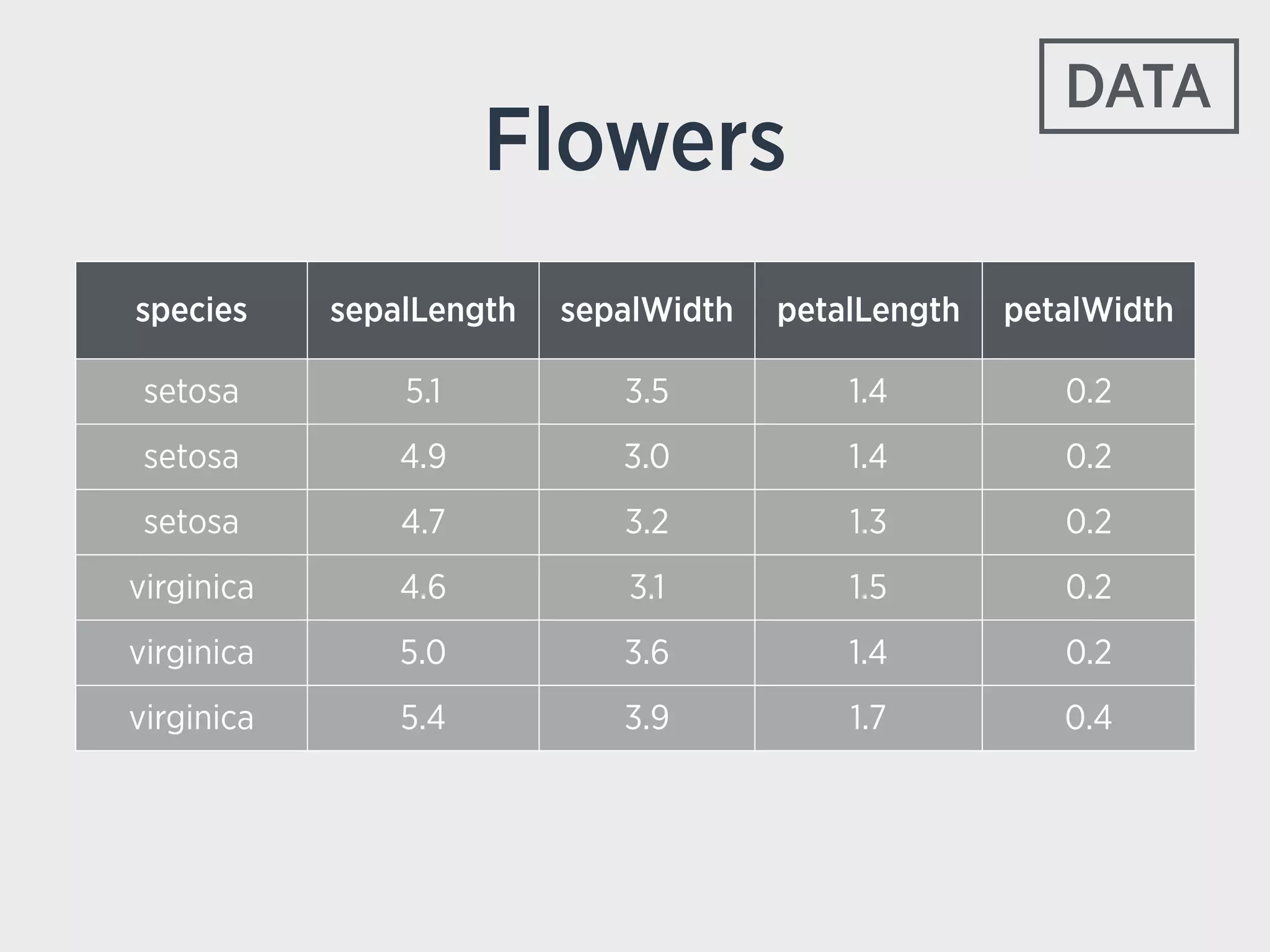
Task: Select the petalWidth value 0.4
Action: [1088, 718]
